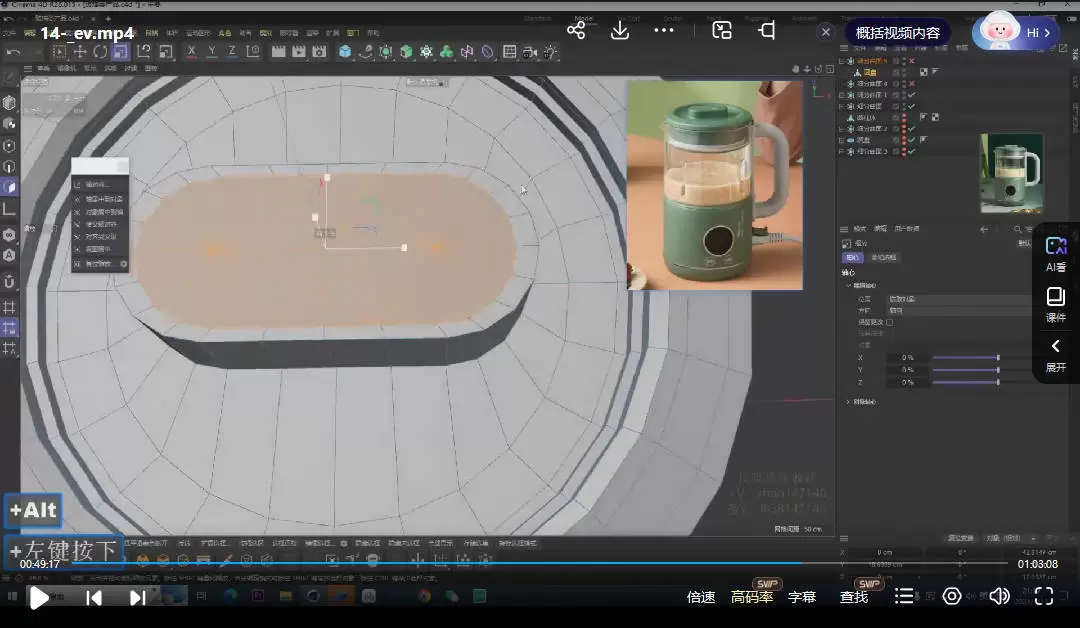Viewport: 1080px width, 628px height.
Task: Collapse the expanded attribute section above the X, Y, Z sliders
Action: 849,286
